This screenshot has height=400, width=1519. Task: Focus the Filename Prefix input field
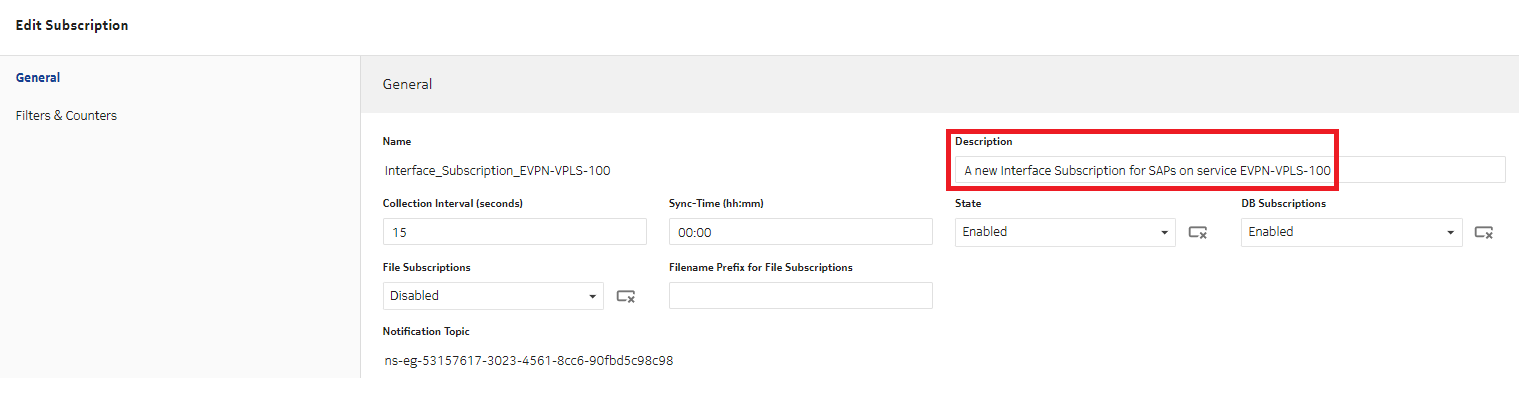tap(800, 296)
